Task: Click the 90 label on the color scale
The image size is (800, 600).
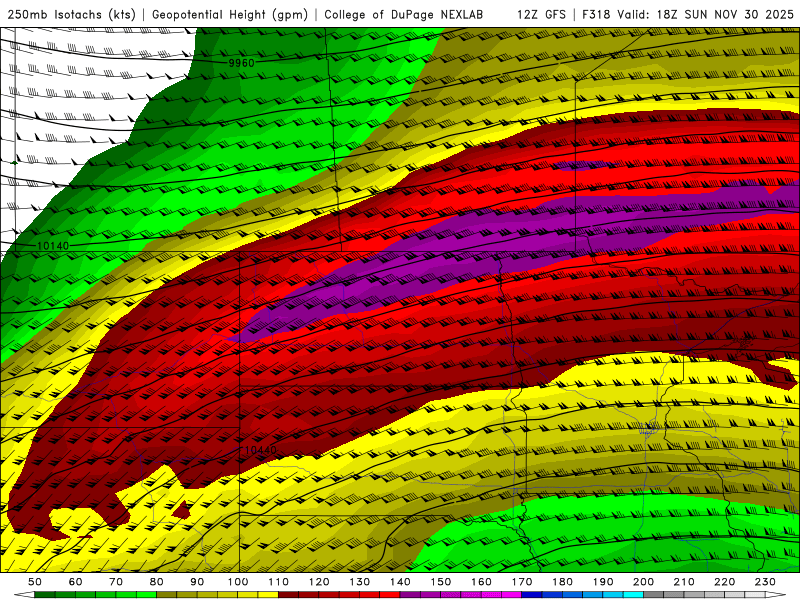Action: (197, 582)
